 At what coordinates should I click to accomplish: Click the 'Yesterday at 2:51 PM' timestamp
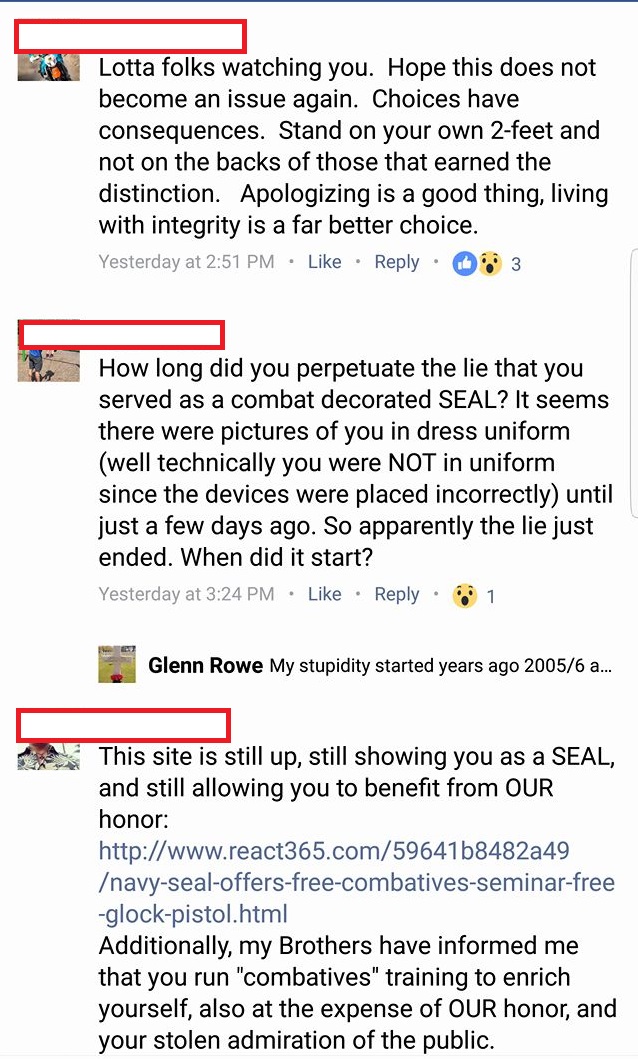coord(186,262)
